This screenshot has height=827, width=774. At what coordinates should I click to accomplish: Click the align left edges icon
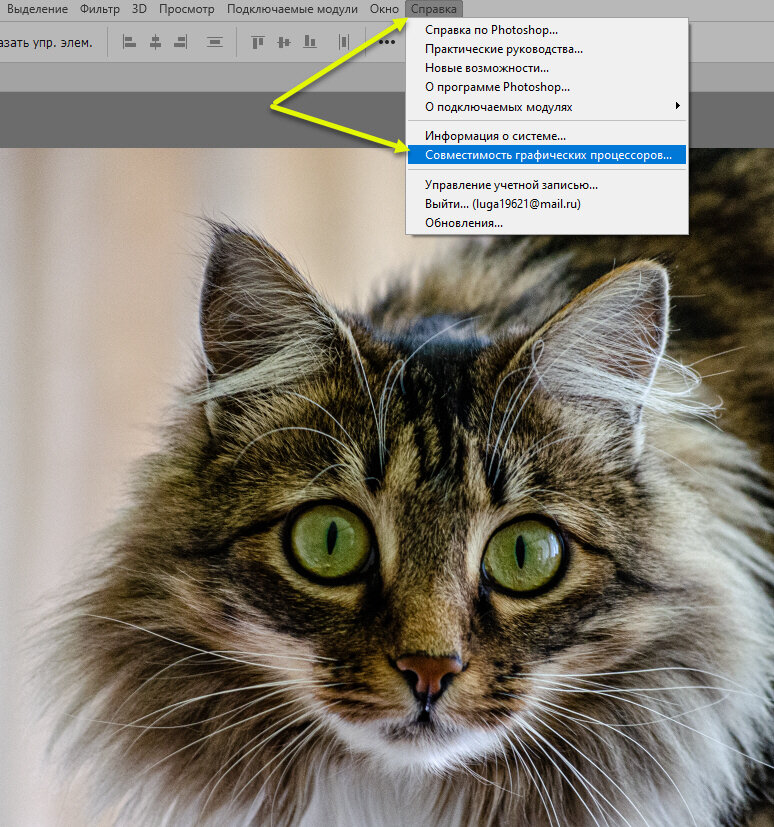click(129, 42)
